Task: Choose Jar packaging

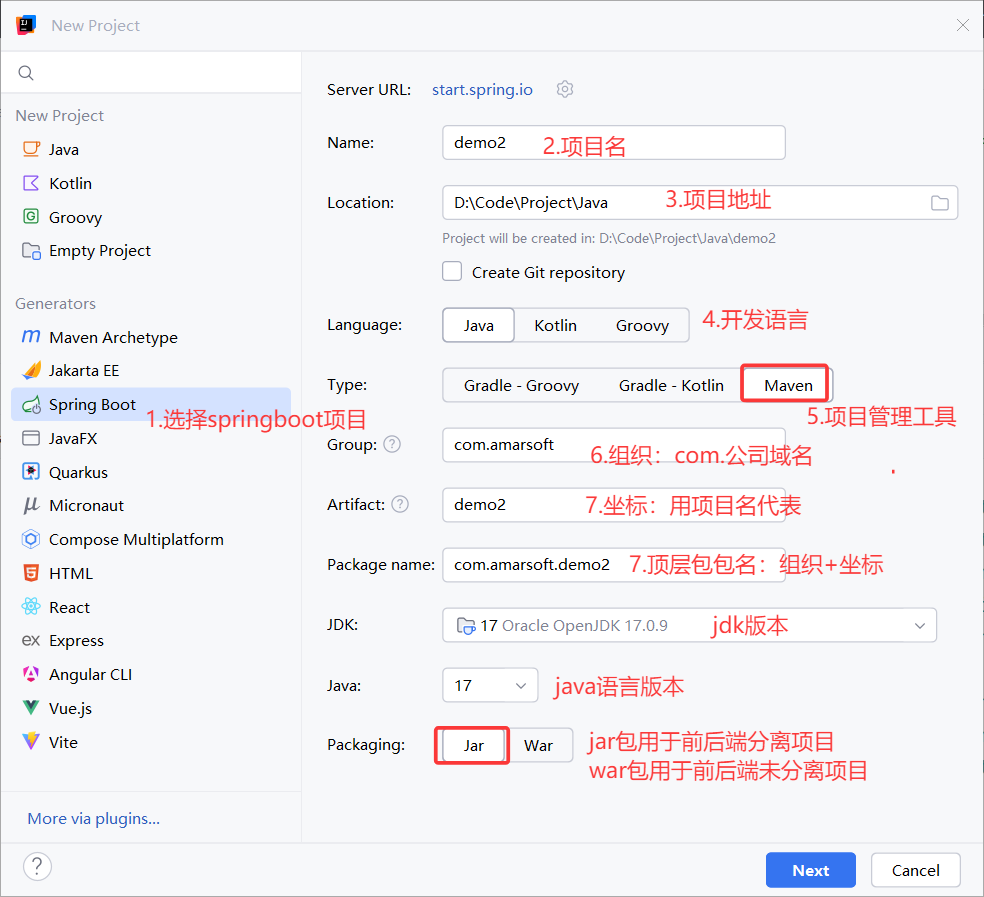Action: [473, 745]
